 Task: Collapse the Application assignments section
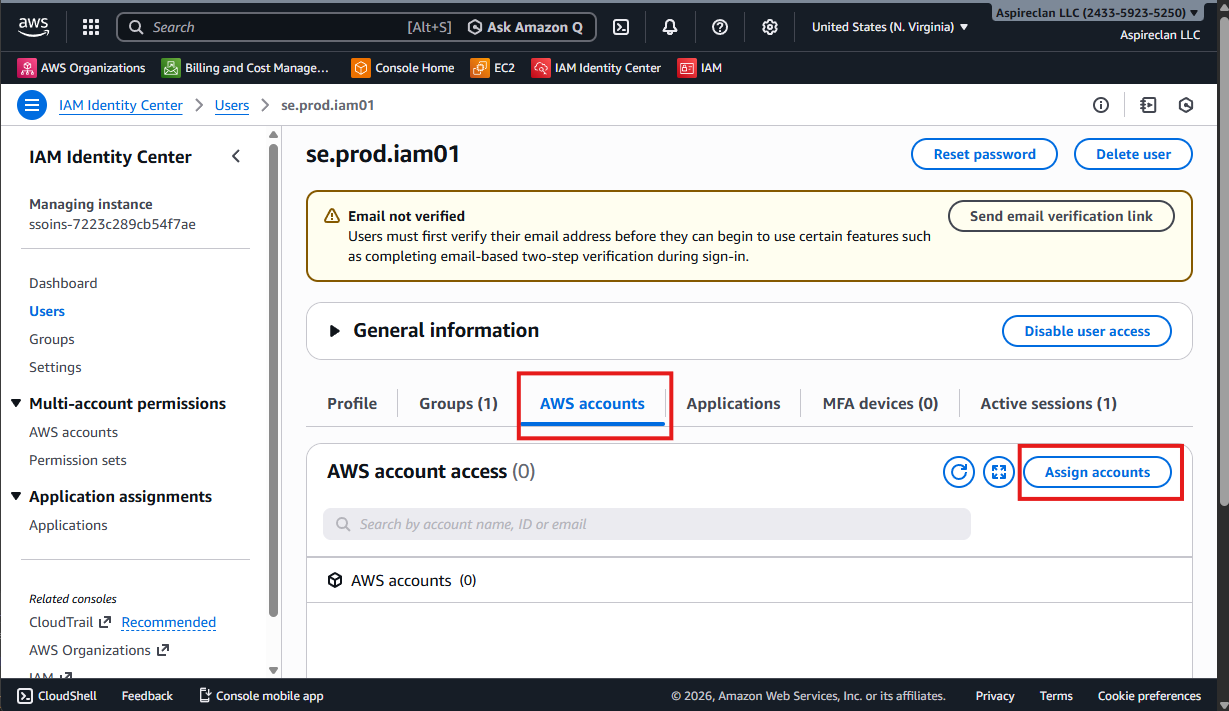[x=16, y=496]
